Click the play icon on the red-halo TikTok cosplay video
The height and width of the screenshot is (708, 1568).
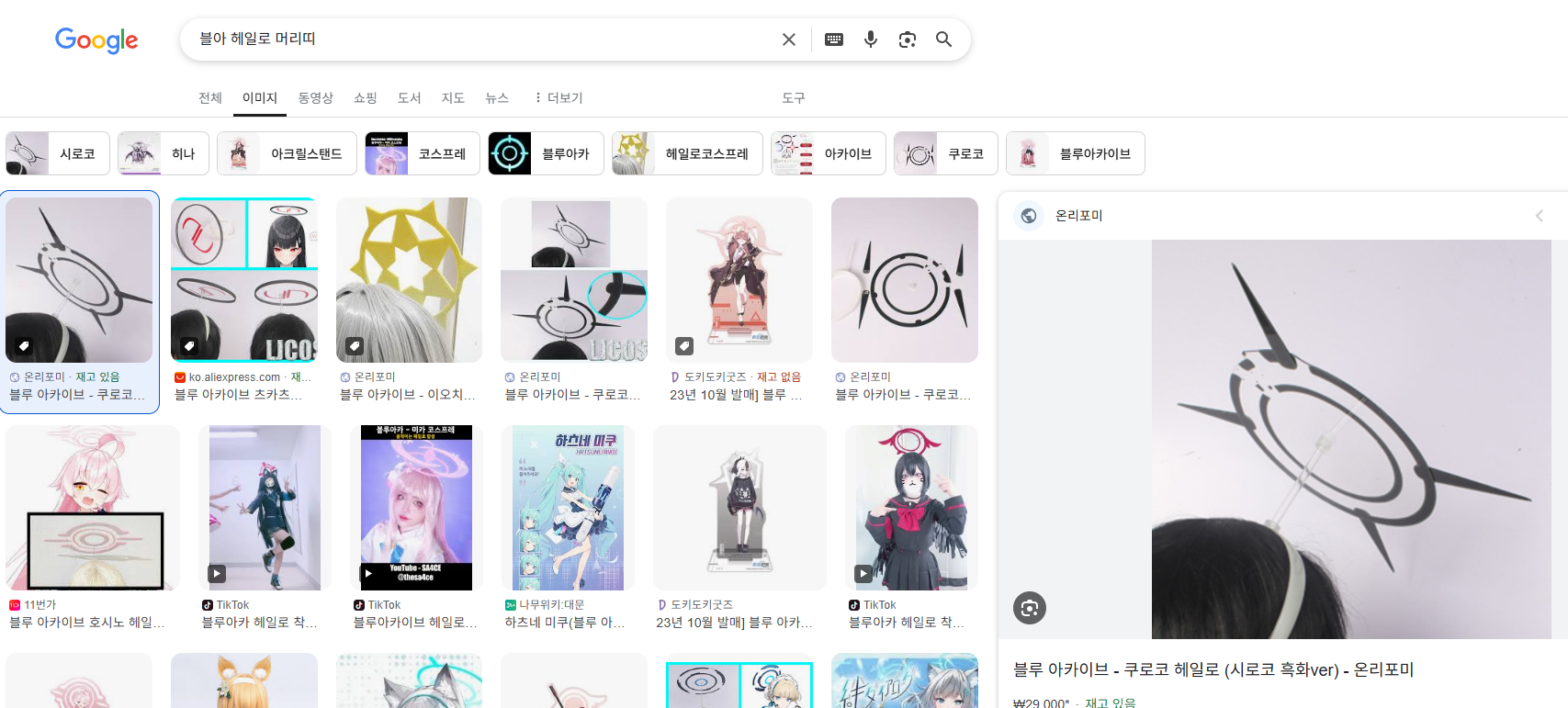(x=863, y=574)
